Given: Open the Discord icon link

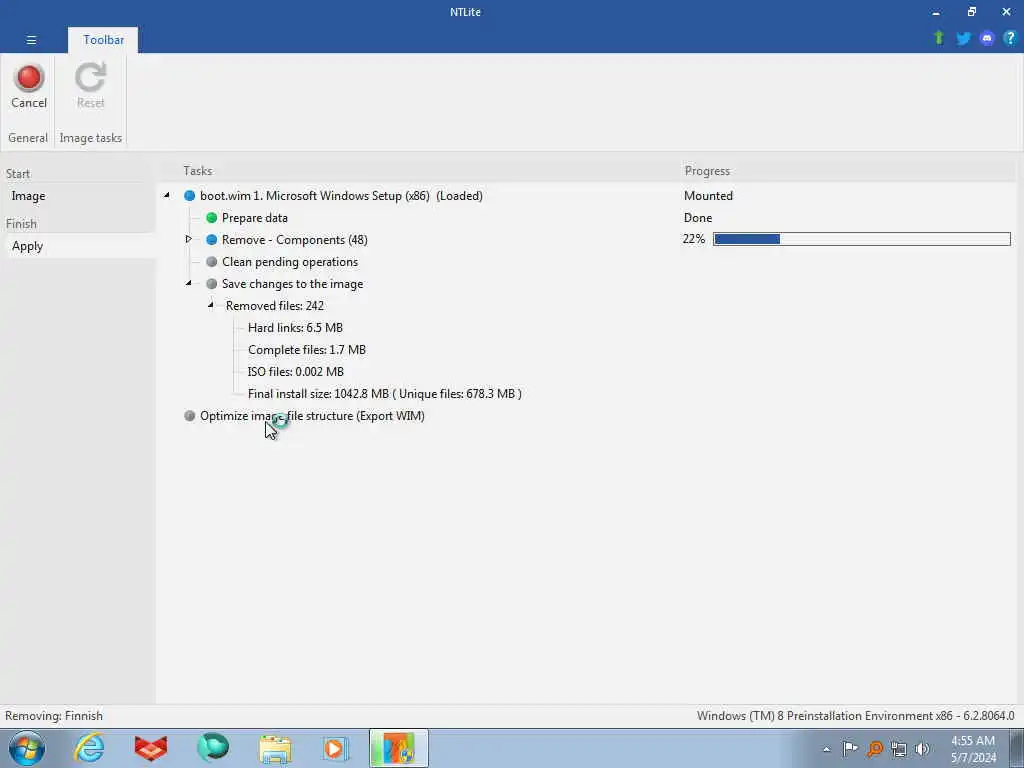Looking at the screenshot, I should pos(986,39).
